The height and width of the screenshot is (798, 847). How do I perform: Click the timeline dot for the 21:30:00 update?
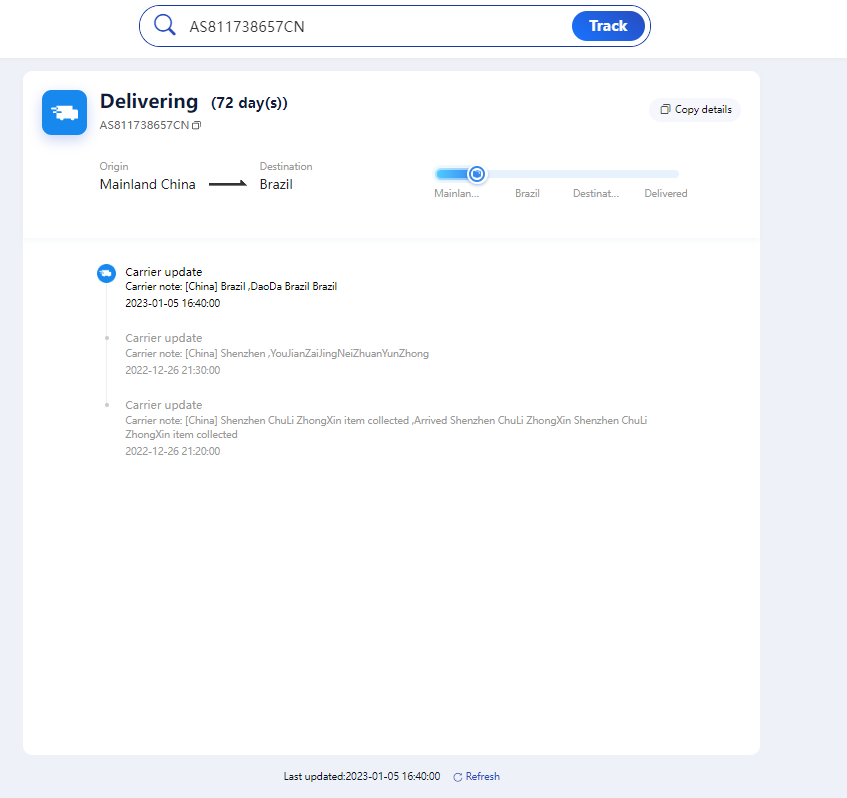(107, 338)
